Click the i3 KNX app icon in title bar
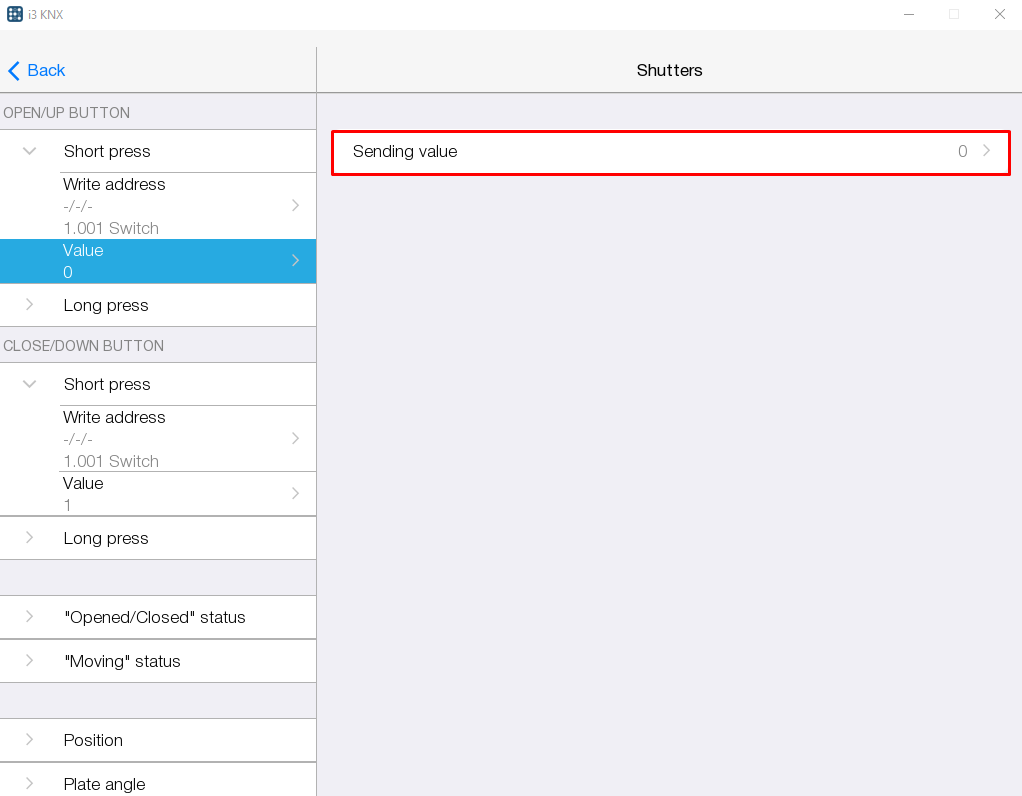Image resolution: width=1022 pixels, height=796 pixels. (15, 14)
